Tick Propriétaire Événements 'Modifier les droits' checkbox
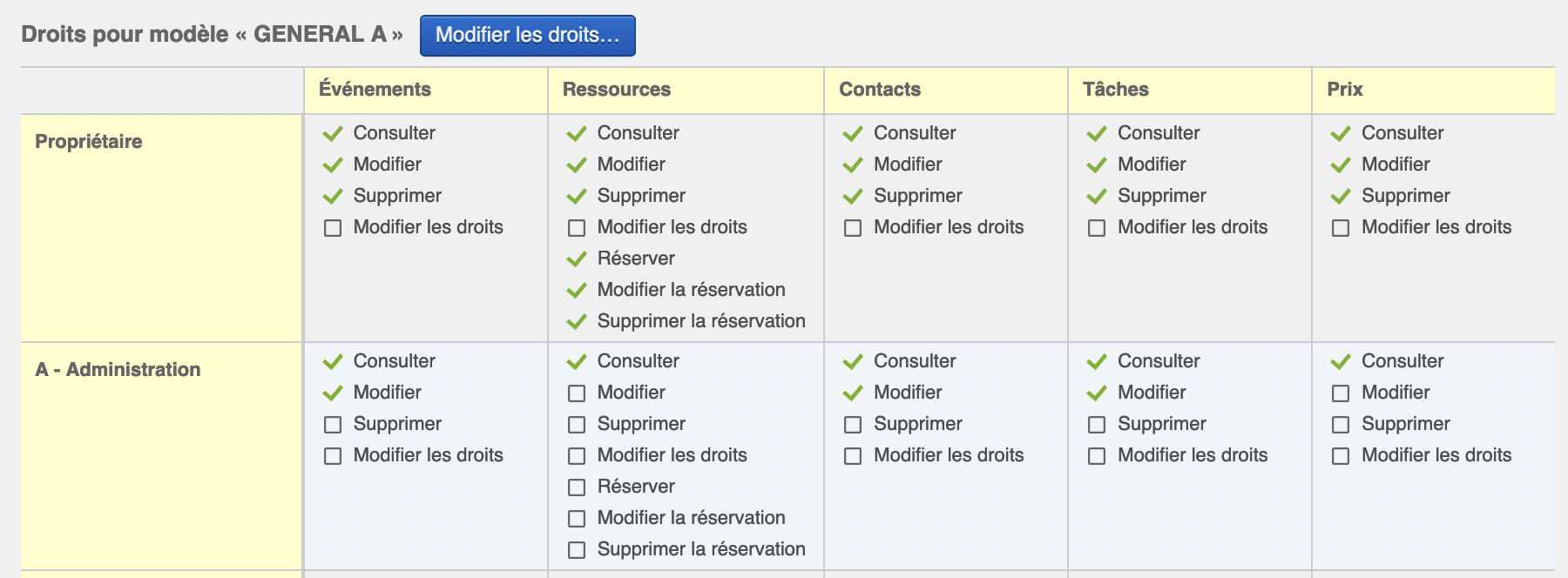The height and width of the screenshot is (578, 1568). click(x=333, y=228)
